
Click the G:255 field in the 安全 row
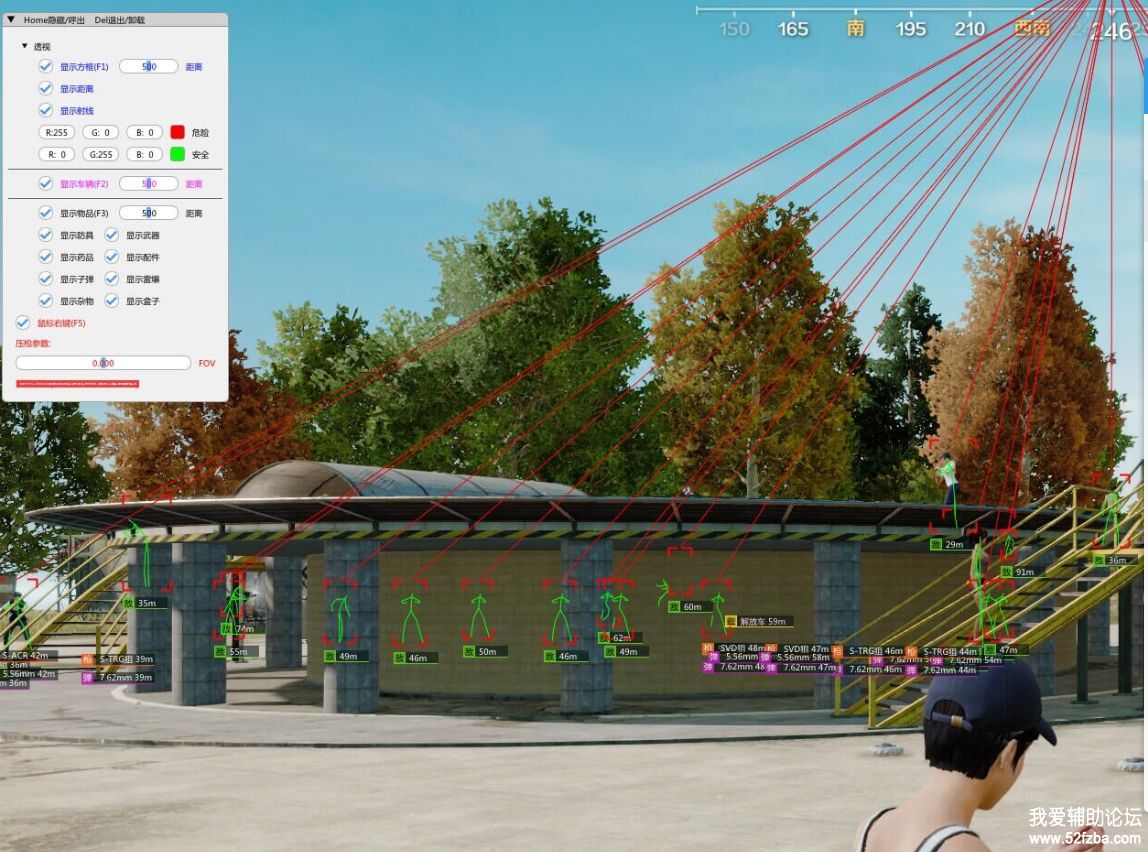[x=100, y=154]
